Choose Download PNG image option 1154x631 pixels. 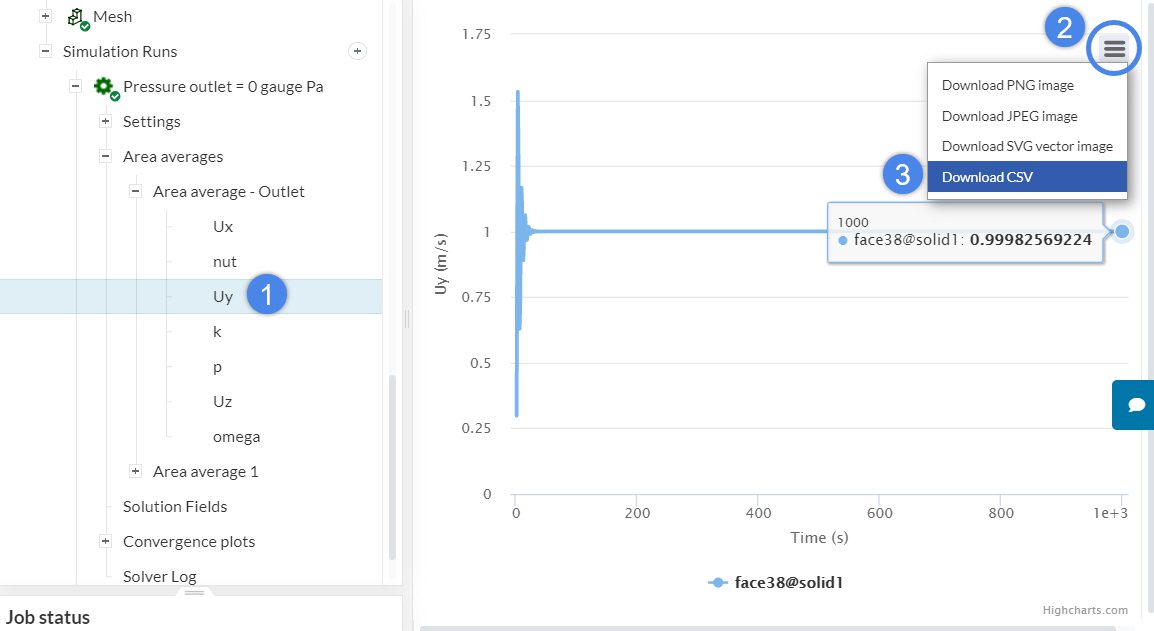pos(1007,85)
